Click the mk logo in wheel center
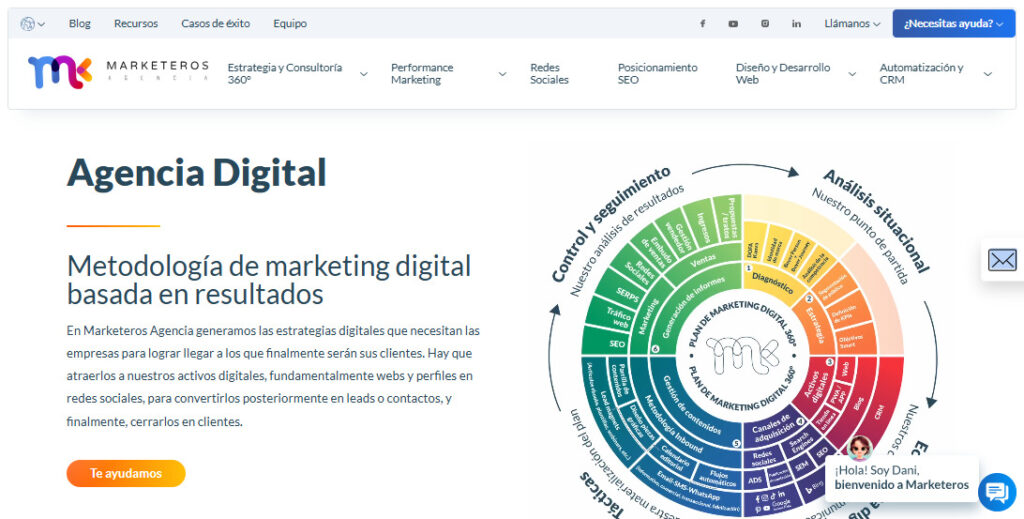The image size is (1024, 519). pyautogui.click(x=743, y=356)
